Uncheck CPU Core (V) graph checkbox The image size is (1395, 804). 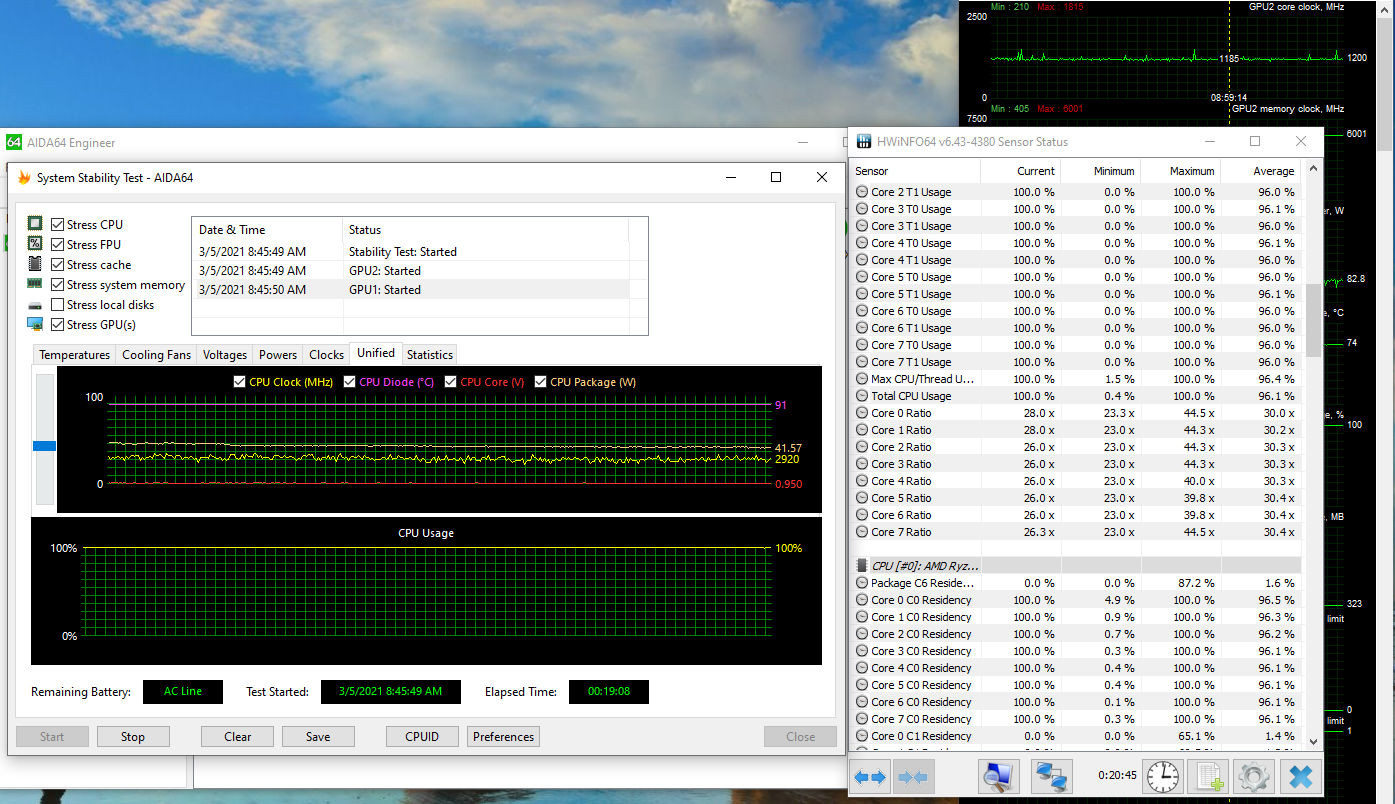450,382
